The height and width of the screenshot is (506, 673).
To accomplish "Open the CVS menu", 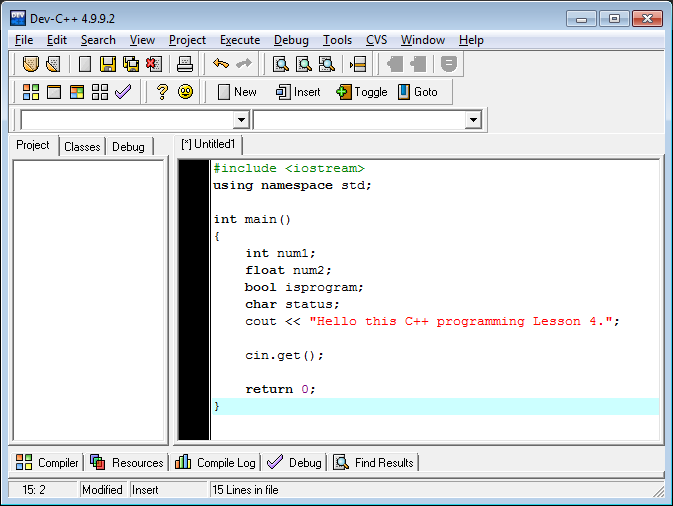I will click(x=376, y=40).
